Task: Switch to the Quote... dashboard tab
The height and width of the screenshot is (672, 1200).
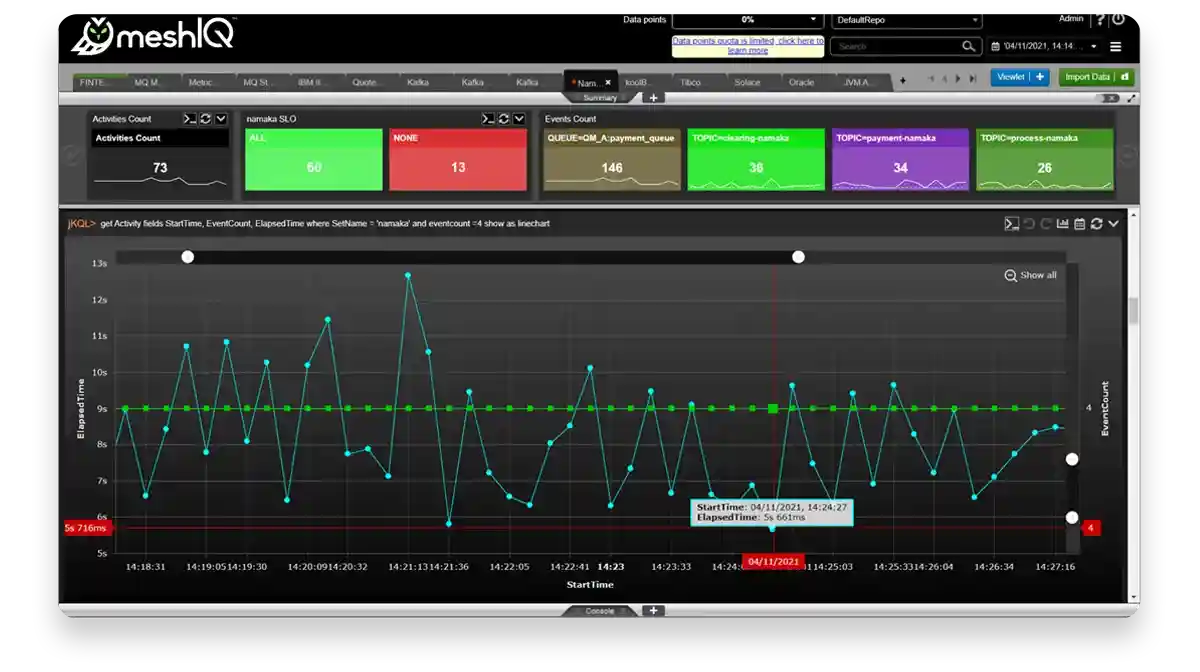Action: [x=367, y=82]
